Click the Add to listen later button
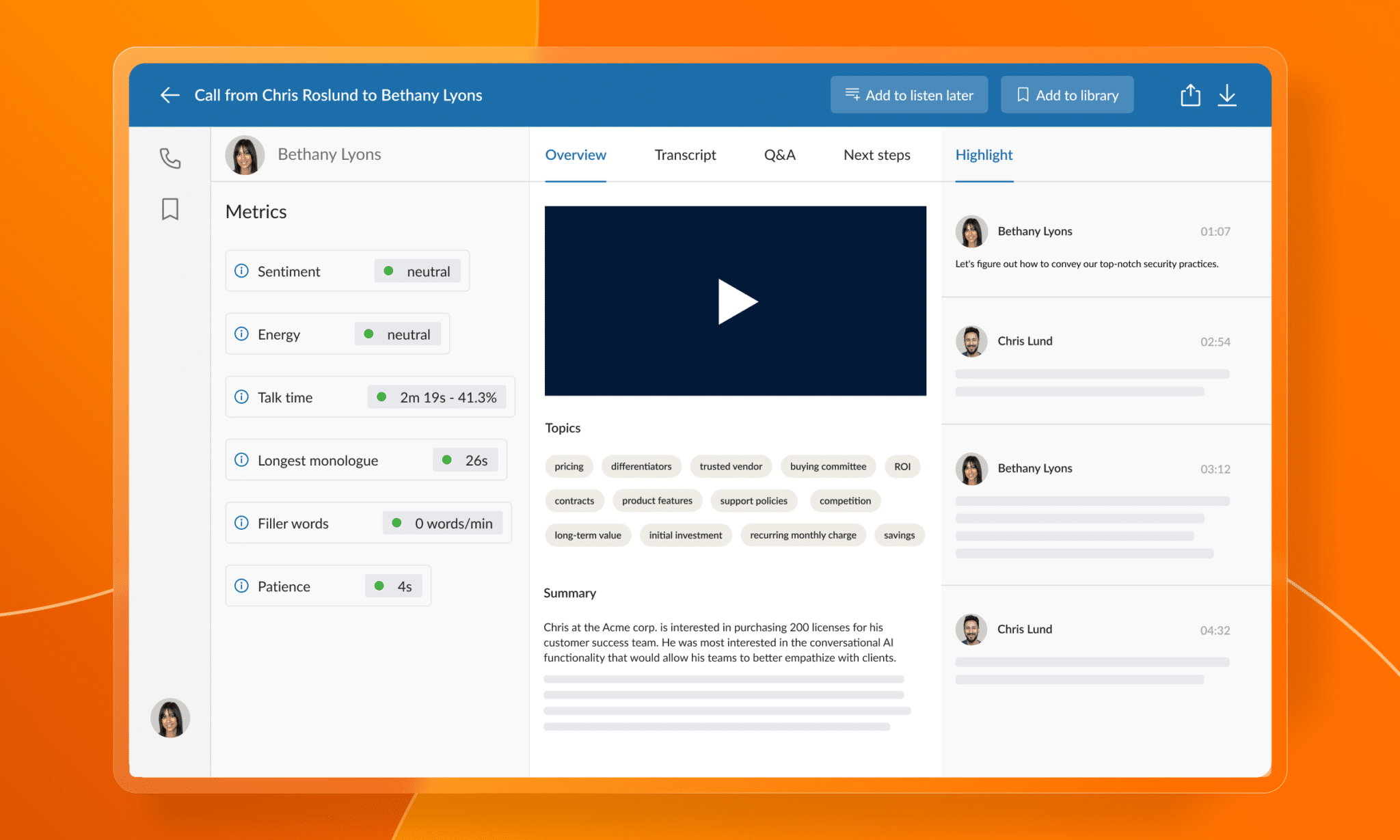 coord(909,95)
